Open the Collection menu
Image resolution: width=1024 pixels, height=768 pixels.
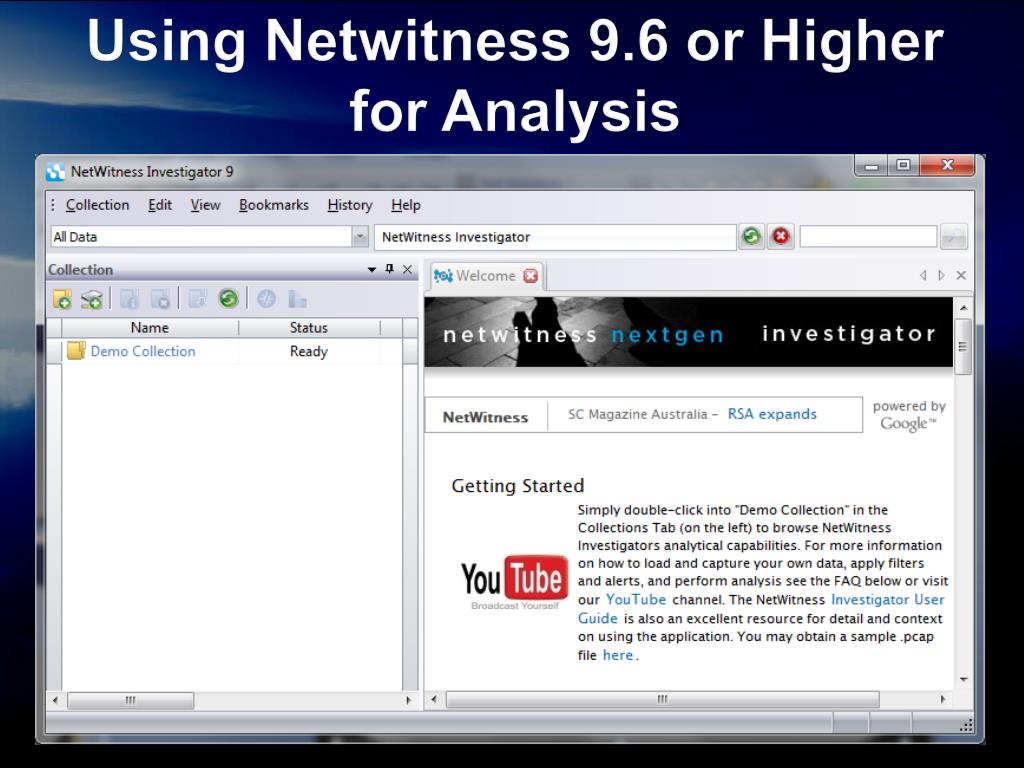coord(97,205)
